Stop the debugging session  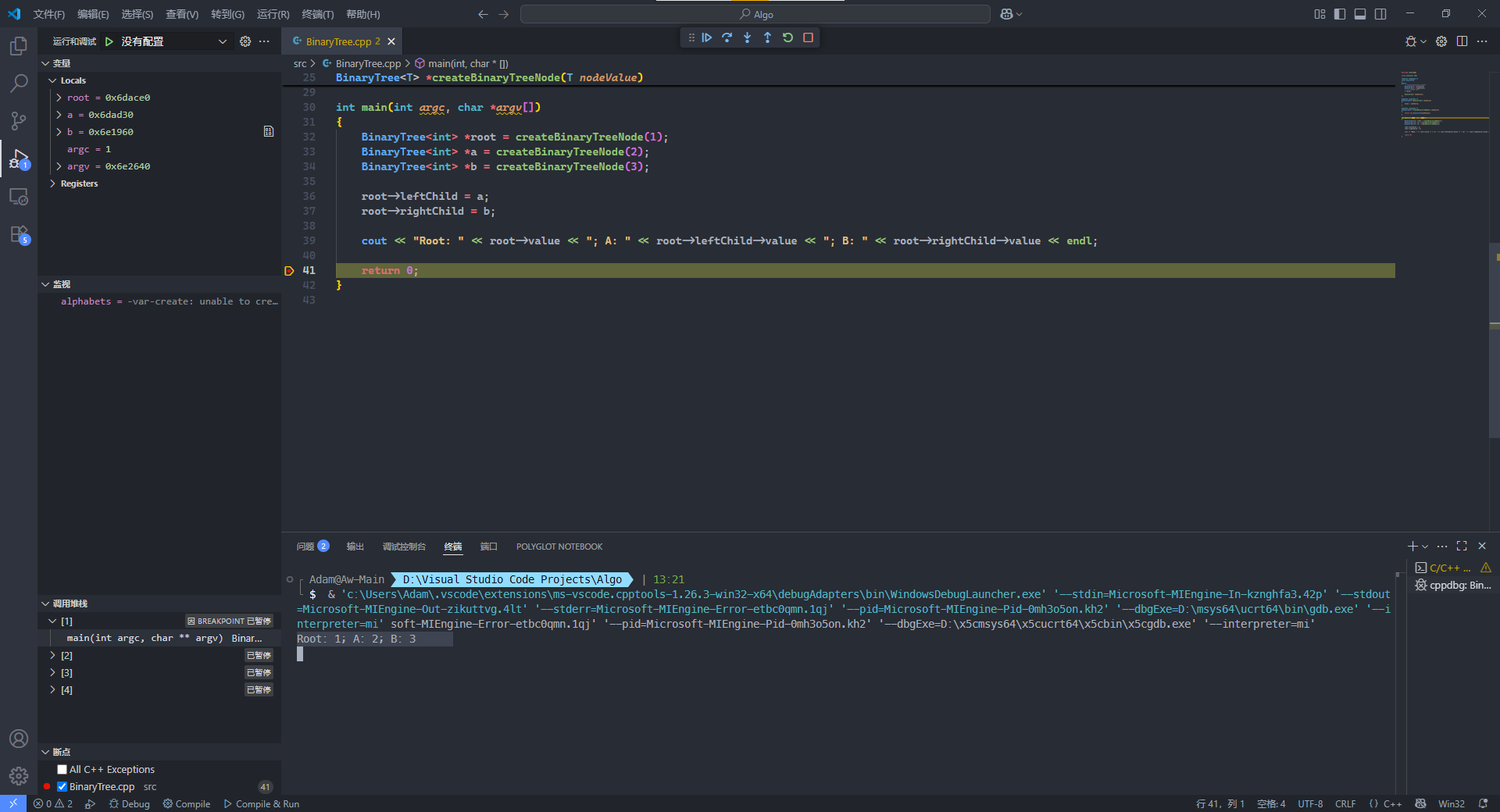click(x=808, y=37)
